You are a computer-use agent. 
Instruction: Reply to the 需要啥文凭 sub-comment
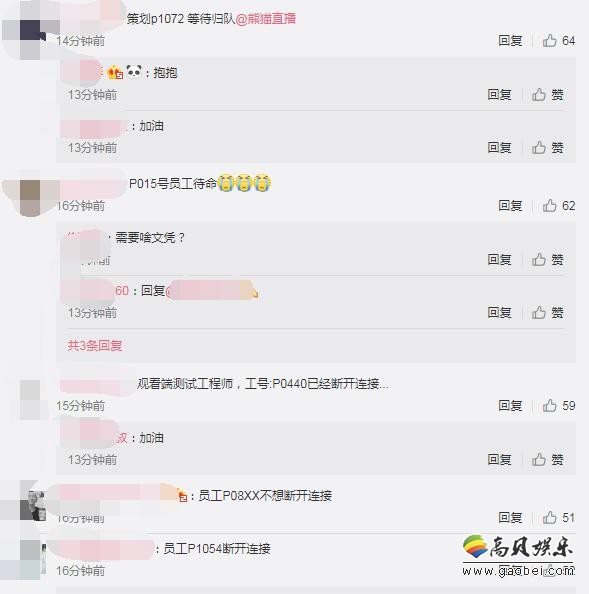tap(500, 260)
